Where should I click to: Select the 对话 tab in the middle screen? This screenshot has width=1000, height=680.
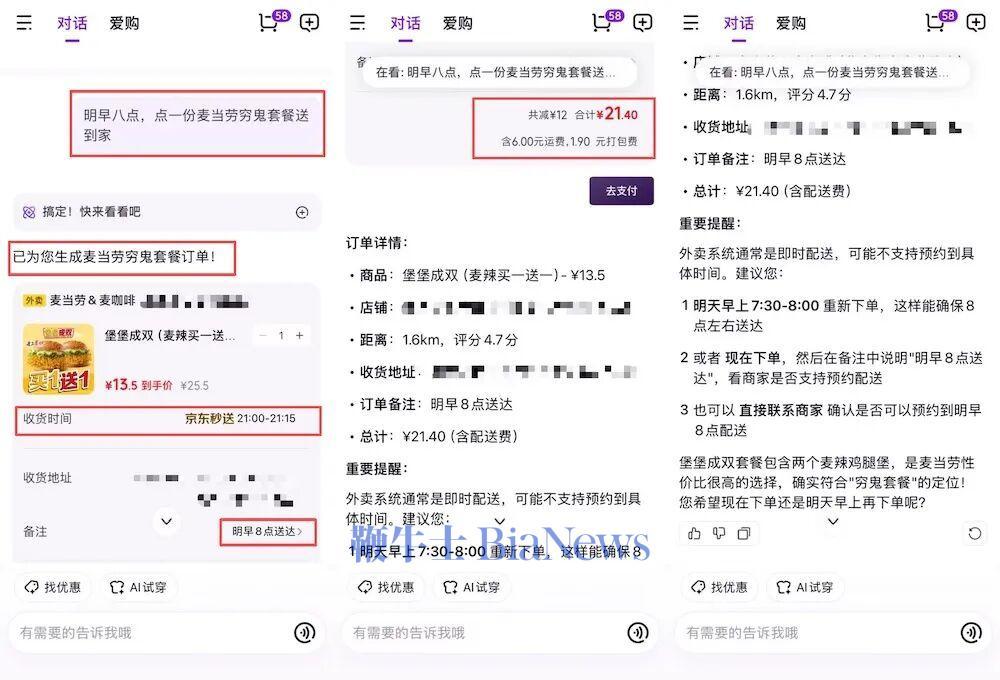click(x=405, y=23)
